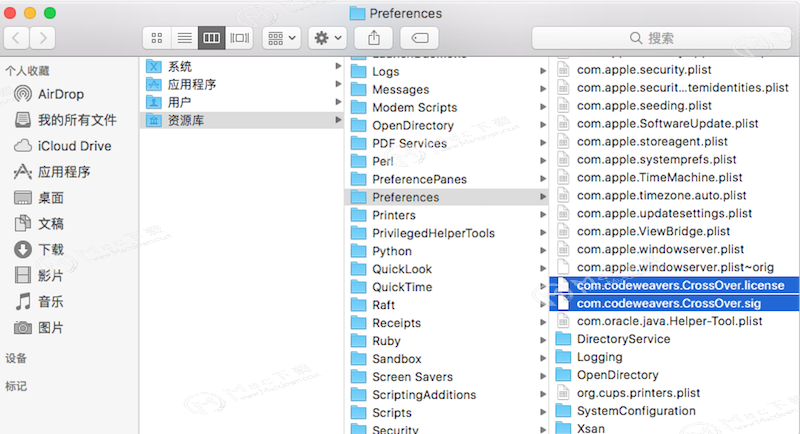Open 影片 in sidebar
Screen dimensions: 800x434
38,275
